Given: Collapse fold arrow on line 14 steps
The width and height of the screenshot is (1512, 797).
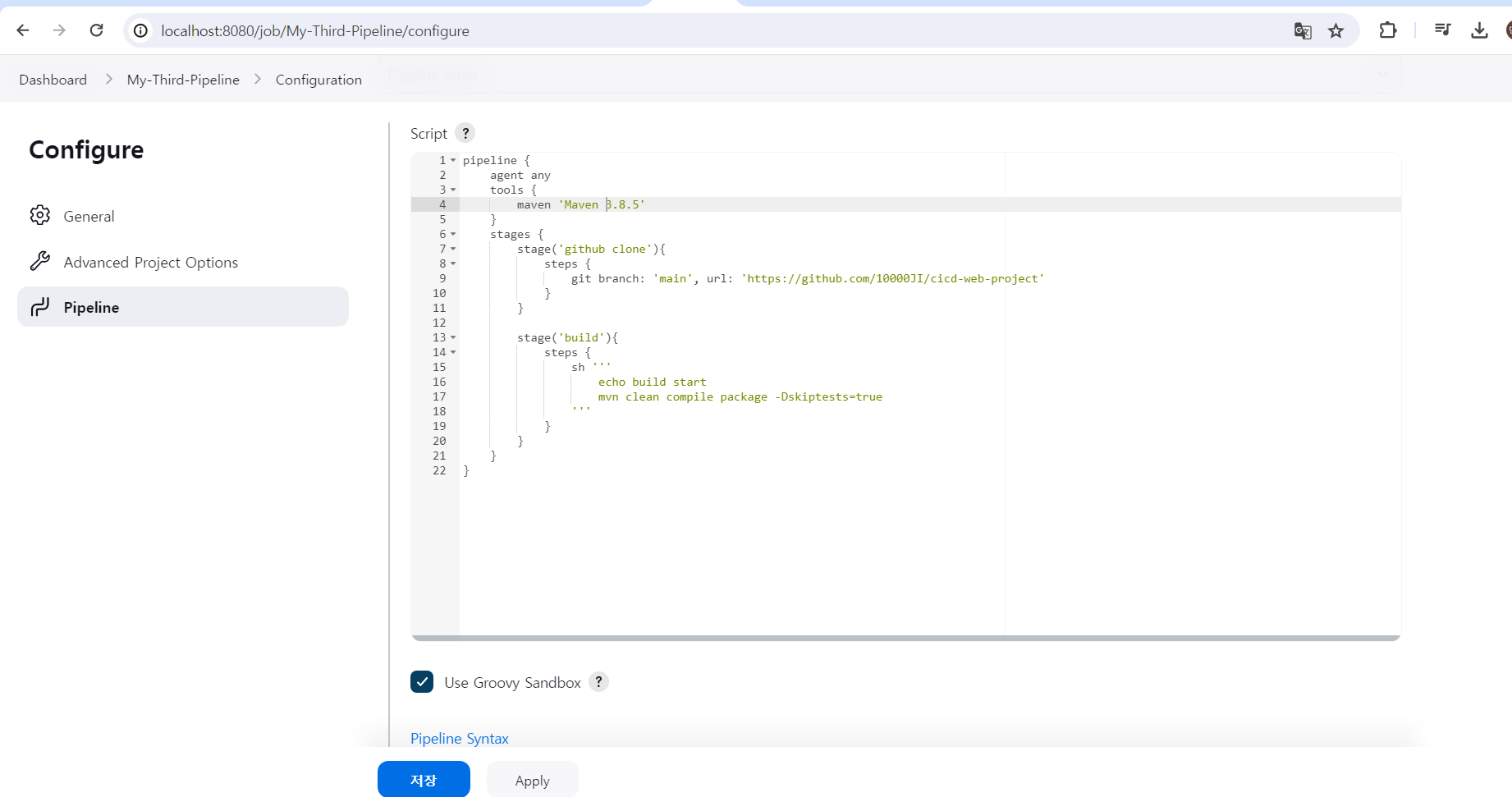Looking at the screenshot, I should 453,352.
